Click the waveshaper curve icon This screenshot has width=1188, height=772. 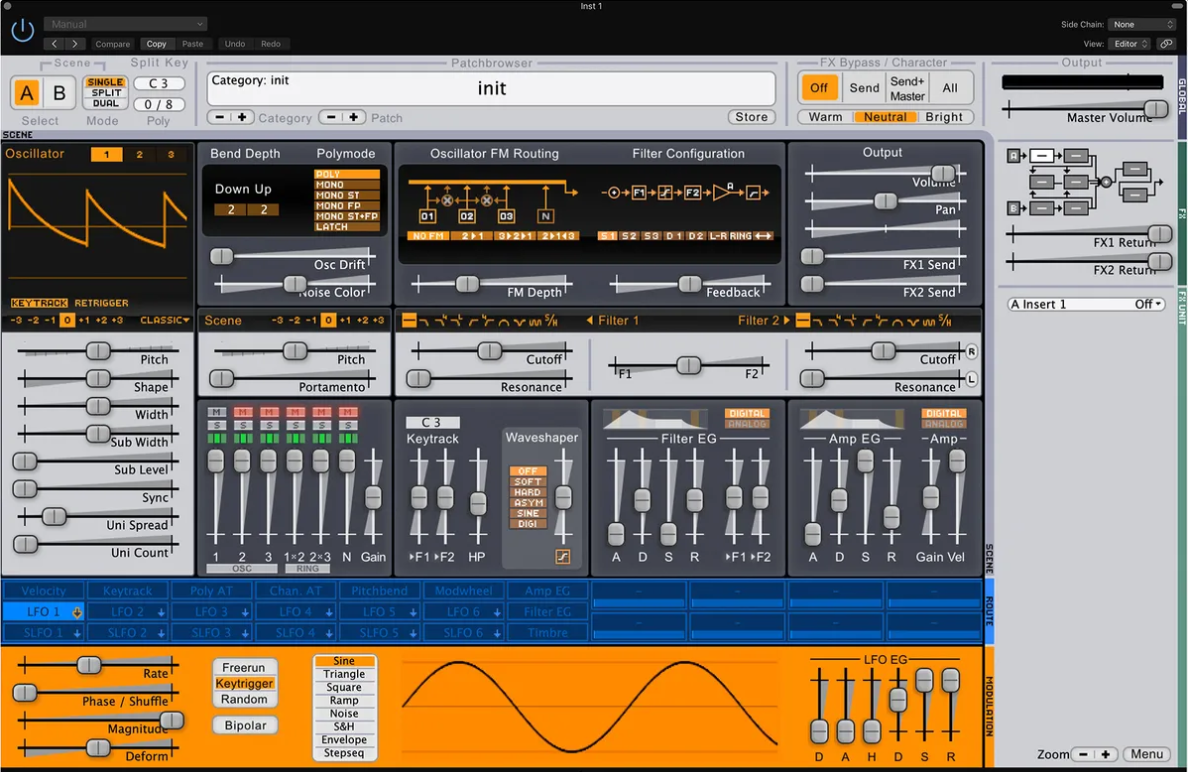[x=563, y=557]
